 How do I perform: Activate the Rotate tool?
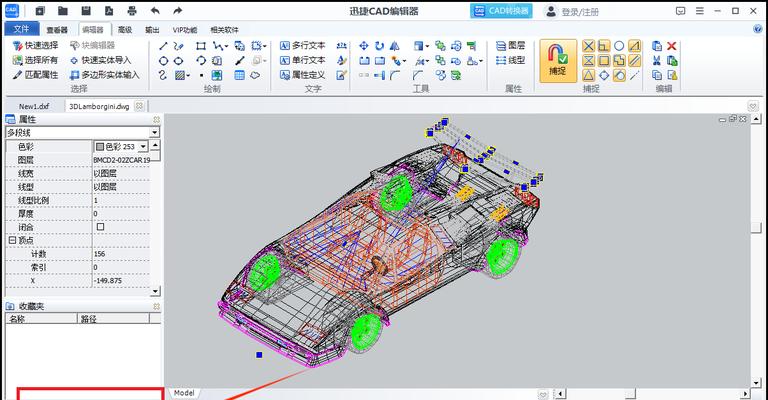(x=379, y=46)
